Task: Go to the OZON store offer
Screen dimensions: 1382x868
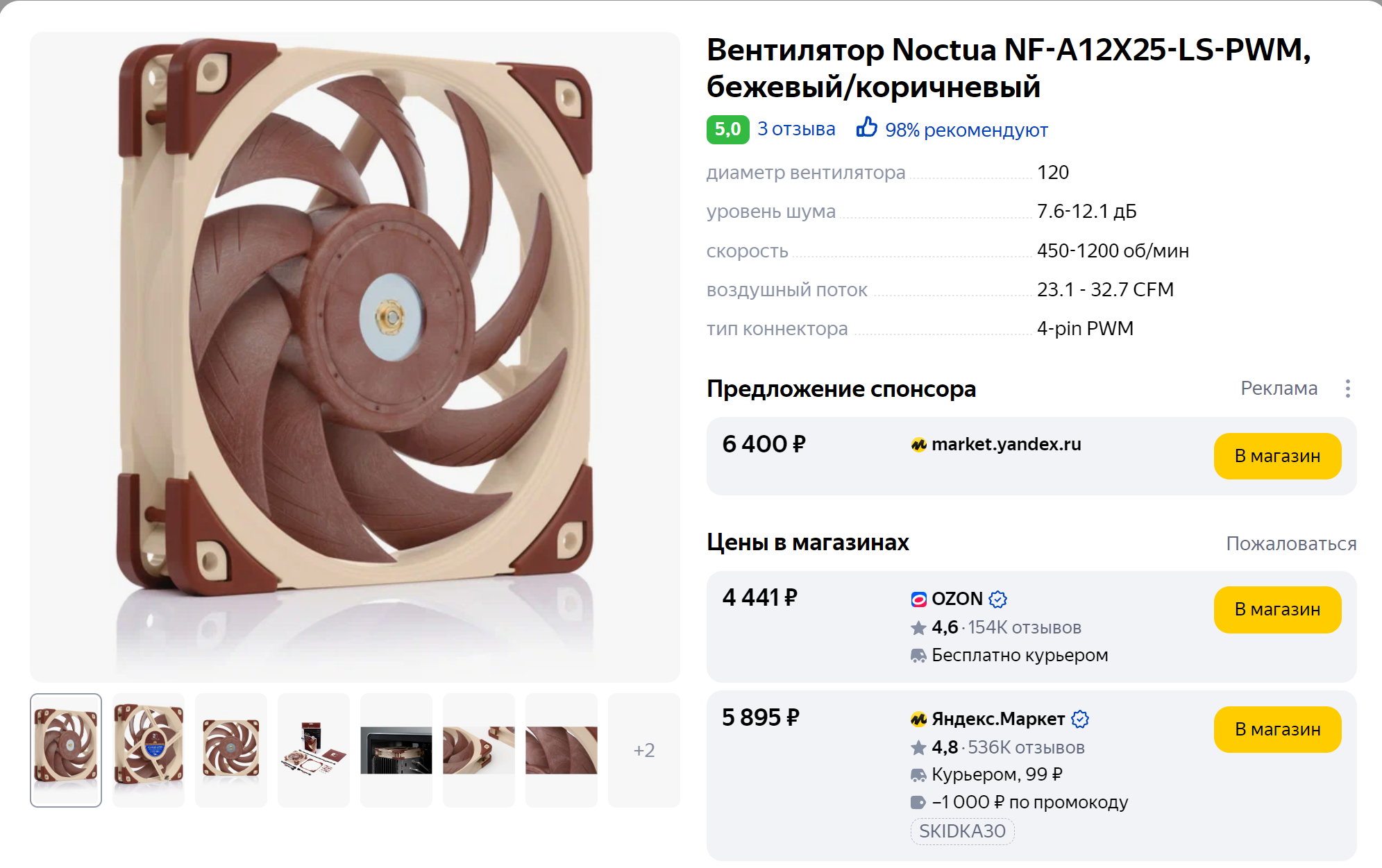Action: tap(1277, 609)
